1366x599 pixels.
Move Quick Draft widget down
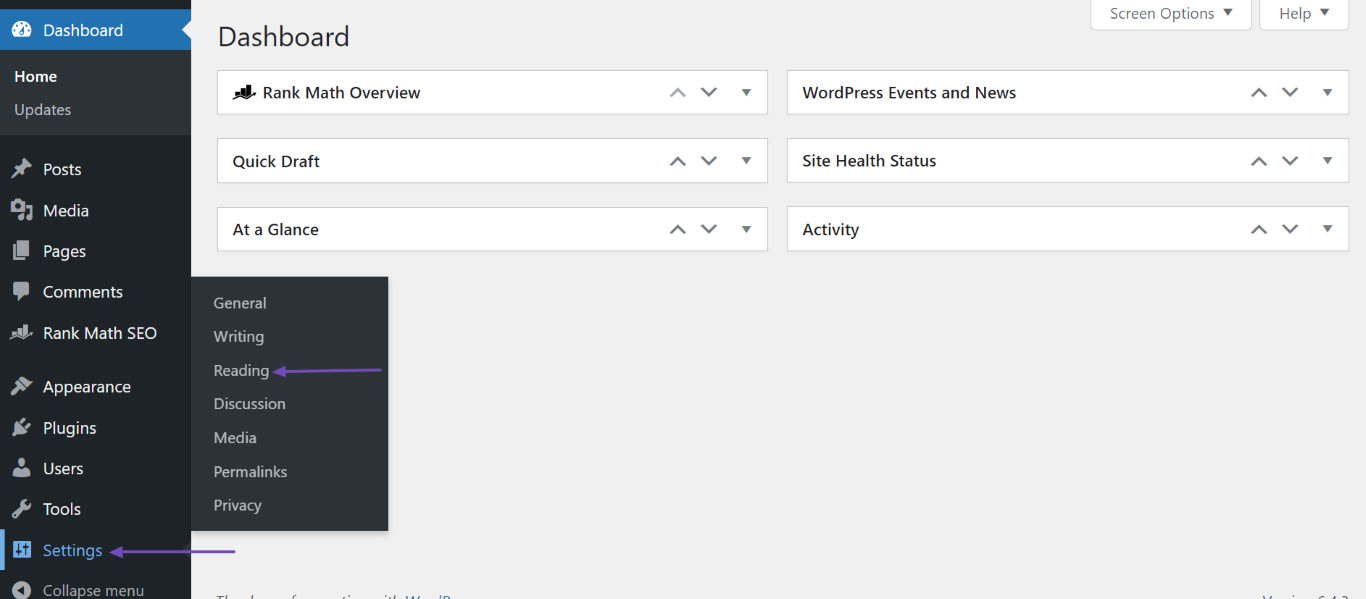pos(709,161)
